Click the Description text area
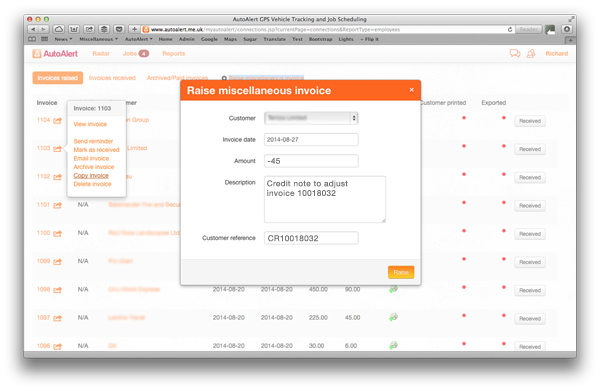 [x=325, y=199]
